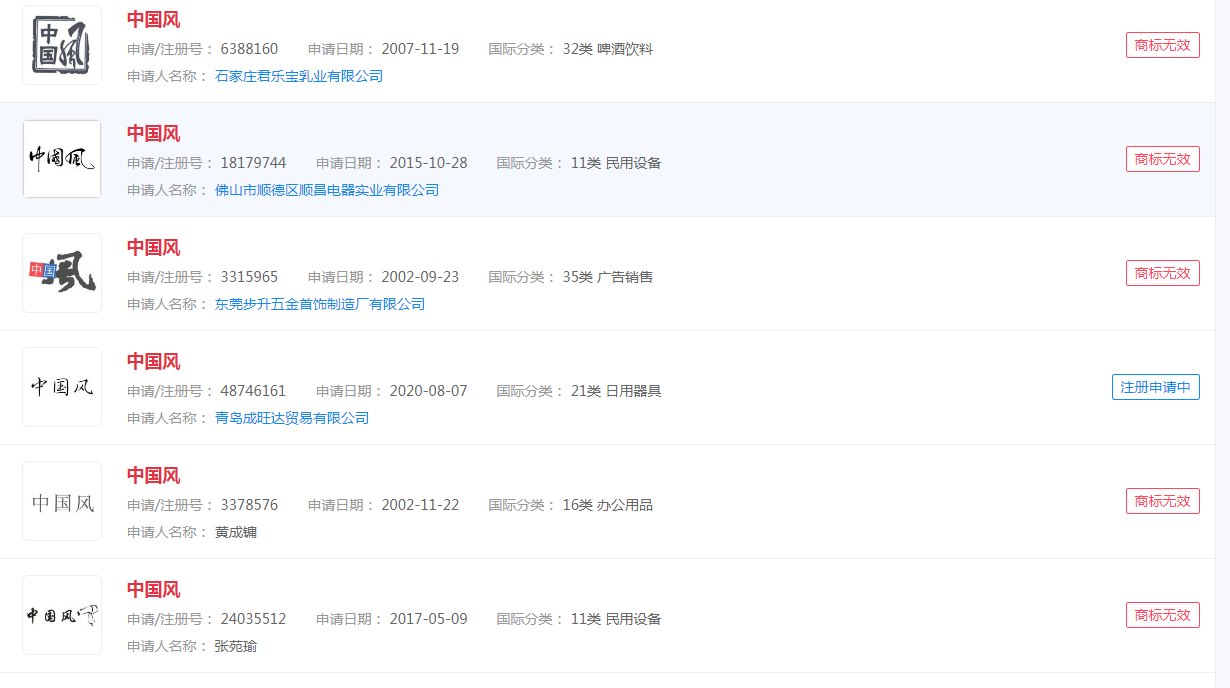Click 注册申请中 status tag for registration 48746161

1156,387
